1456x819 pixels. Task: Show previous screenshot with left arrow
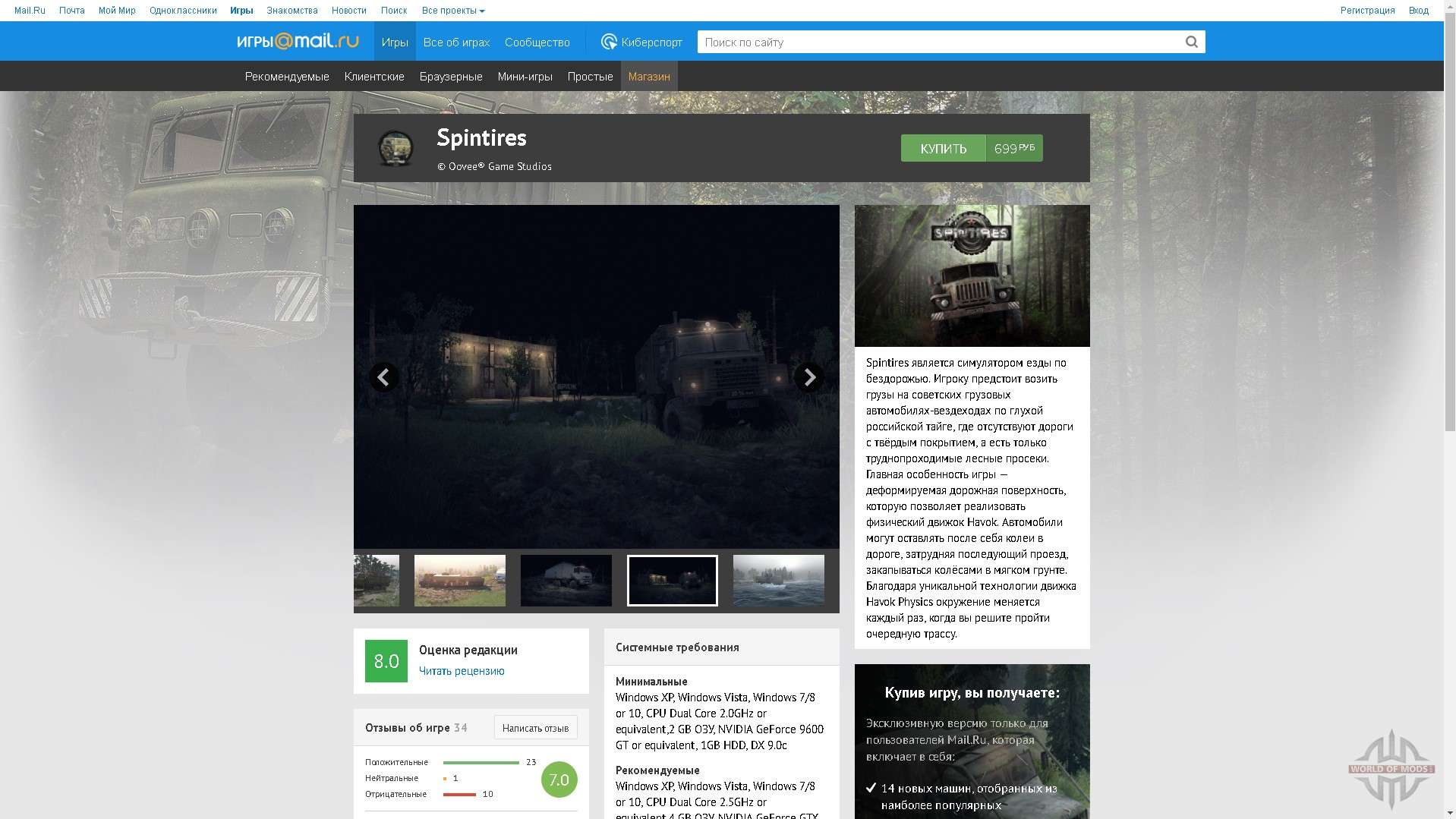pyautogui.click(x=383, y=376)
